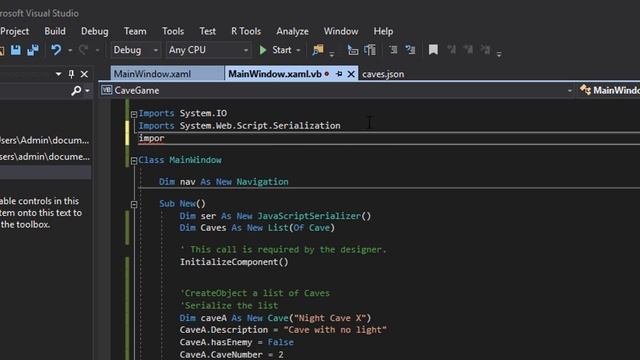Close the toolbox side panel
The image size is (640, 360).
click(84, 74)
